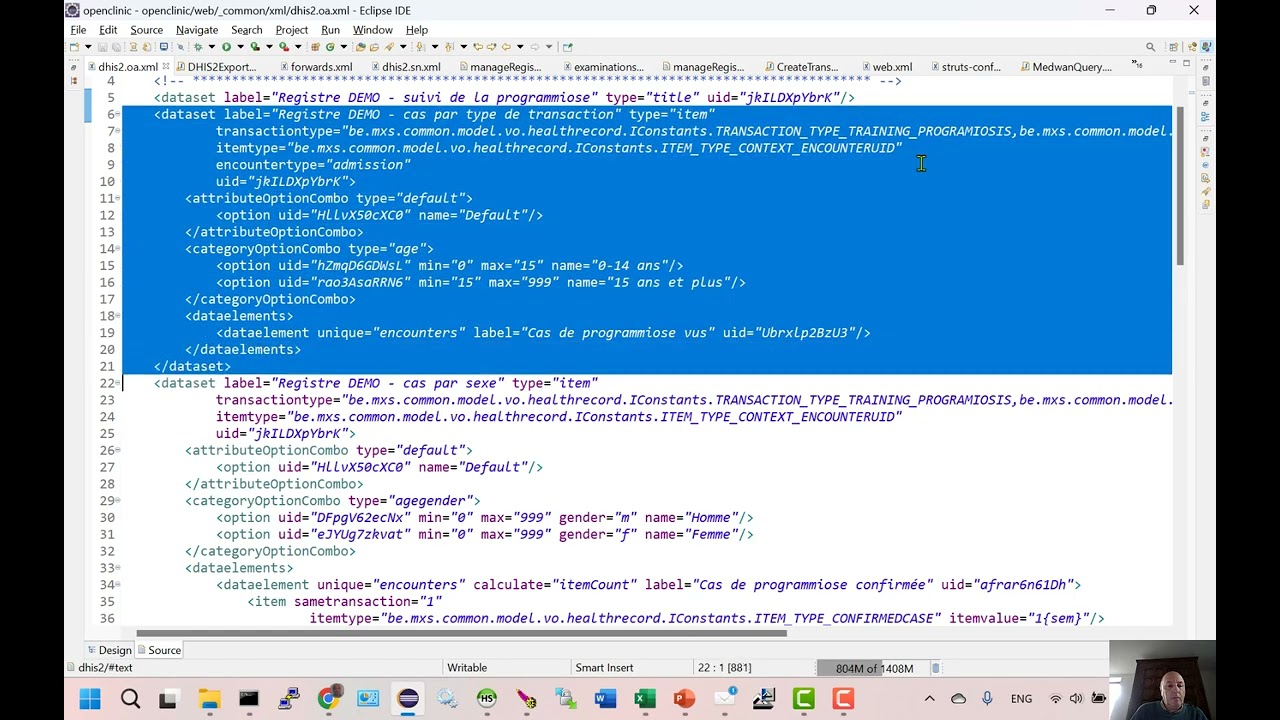Viewport: 1280px width, 720px height.
Task: Click the vertical editor scrollbar thumb
Action: click(x=1180, y=185)
